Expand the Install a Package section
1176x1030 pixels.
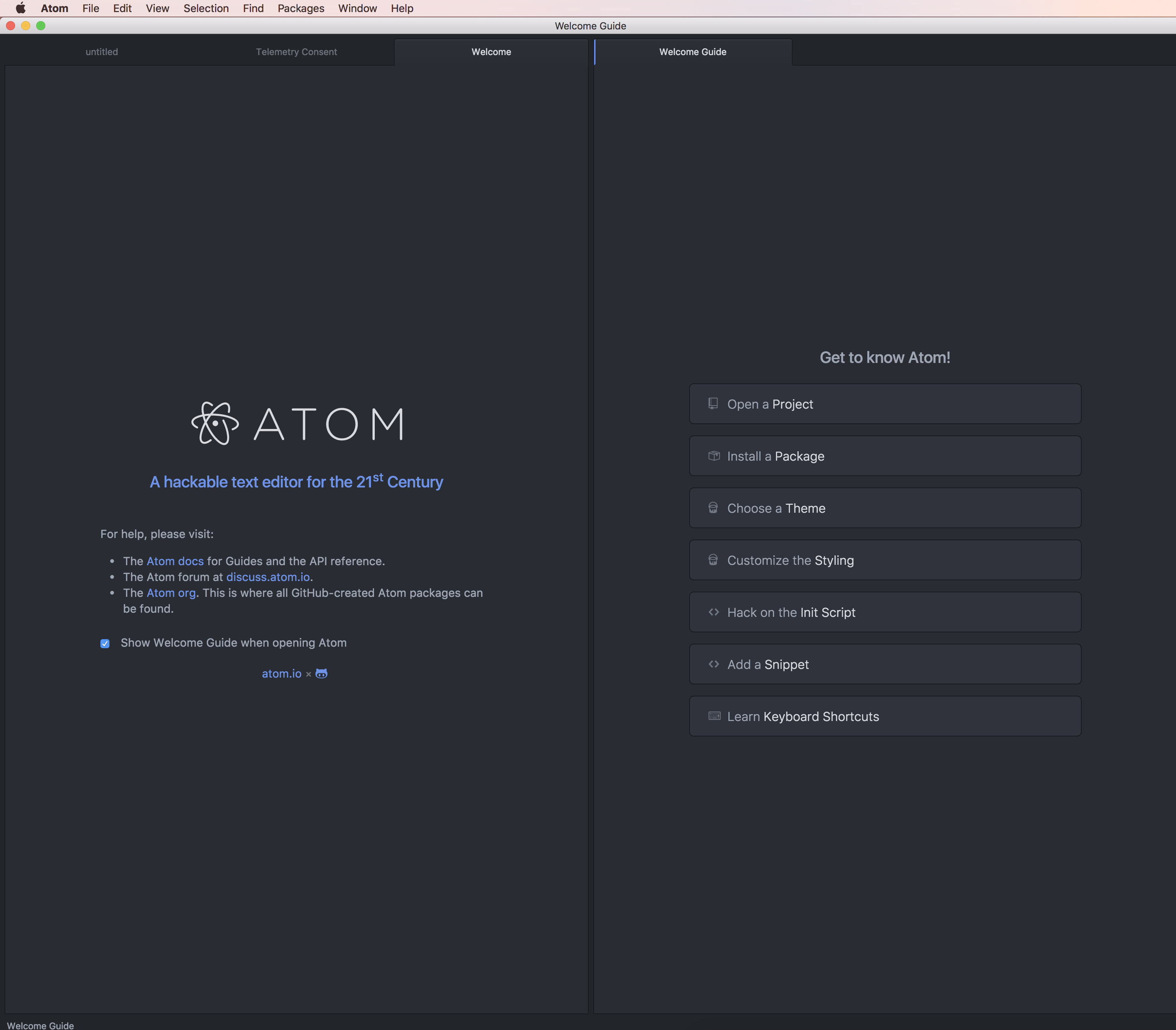point(885,456)
